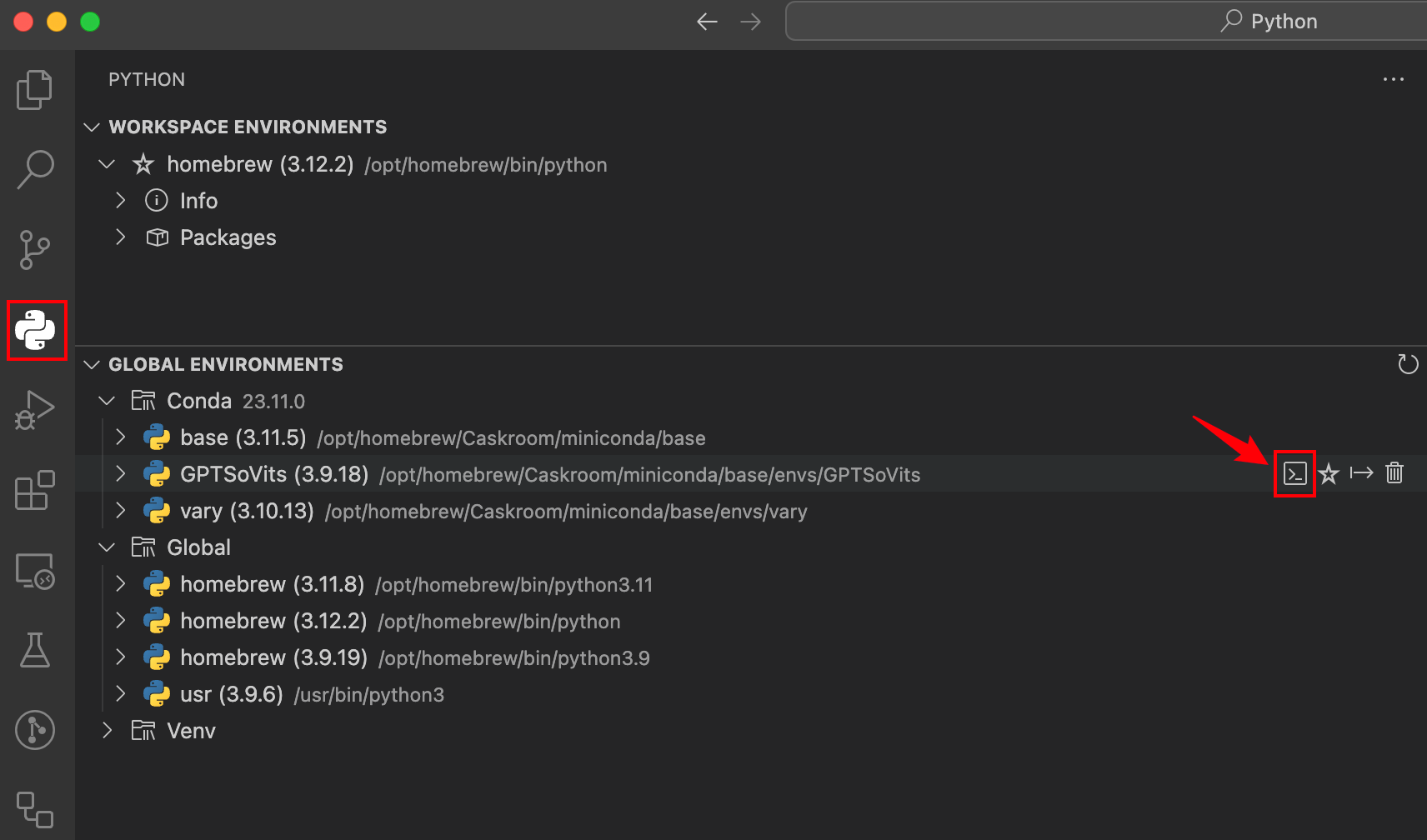Screen dimensions: 1427x840
Task: Open a terminal in the GPTSoVits environment
Action: pyautogui.click(x=1294, y=472)
